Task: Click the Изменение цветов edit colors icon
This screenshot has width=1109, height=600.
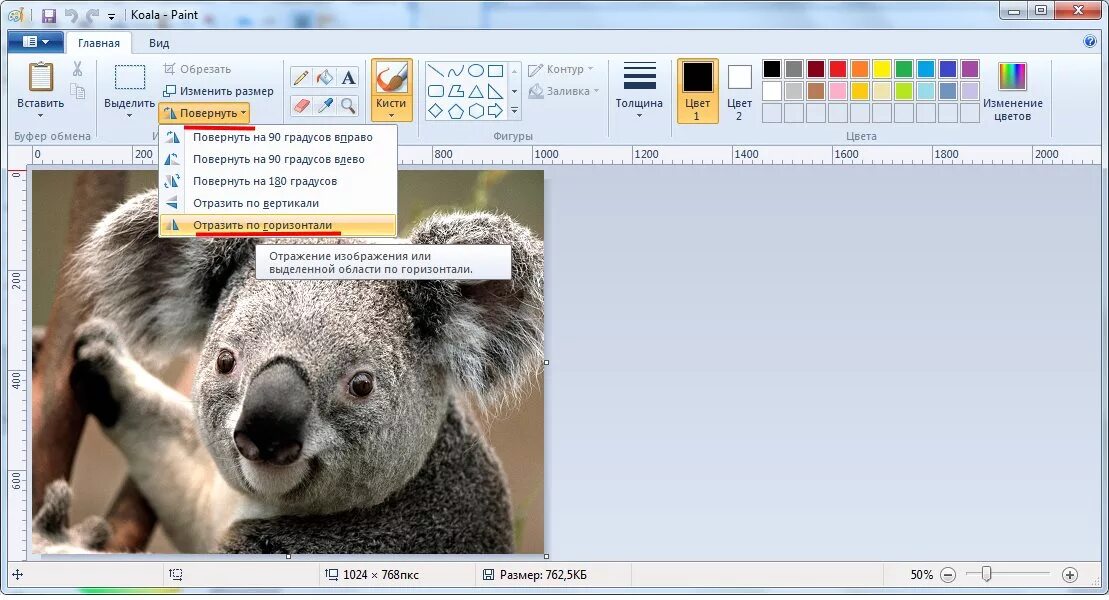Action: [x=1012, y=76]
